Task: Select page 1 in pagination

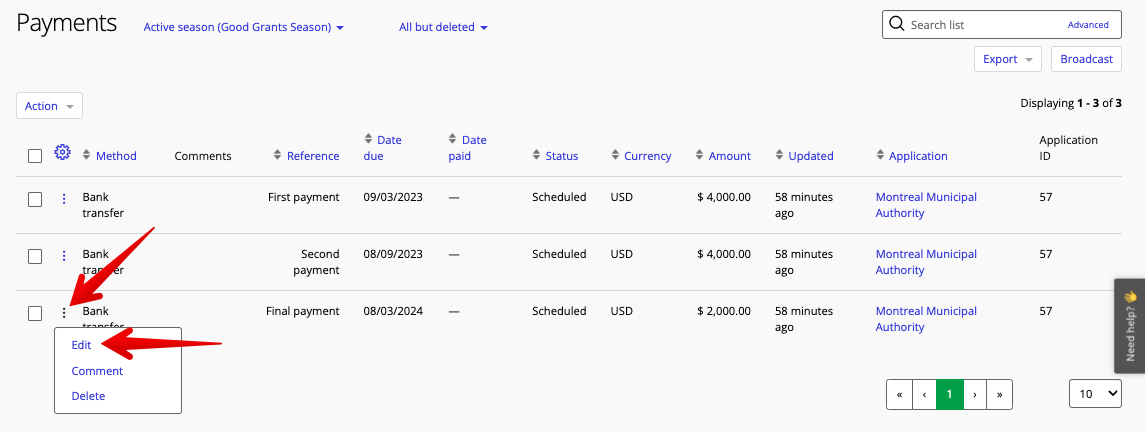Action: point(949,394)
